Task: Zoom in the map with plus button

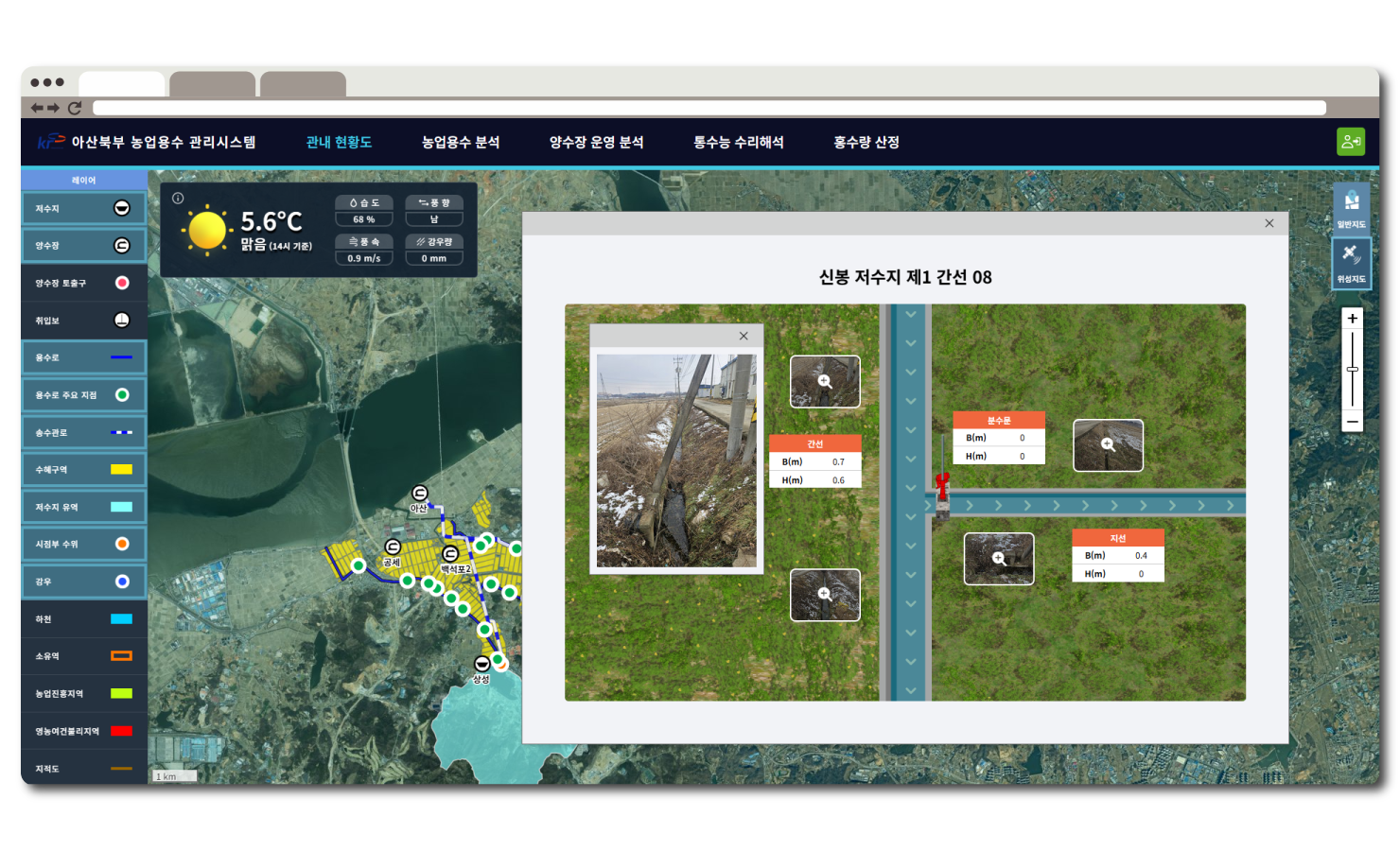Action: [x=1352, y=319]
